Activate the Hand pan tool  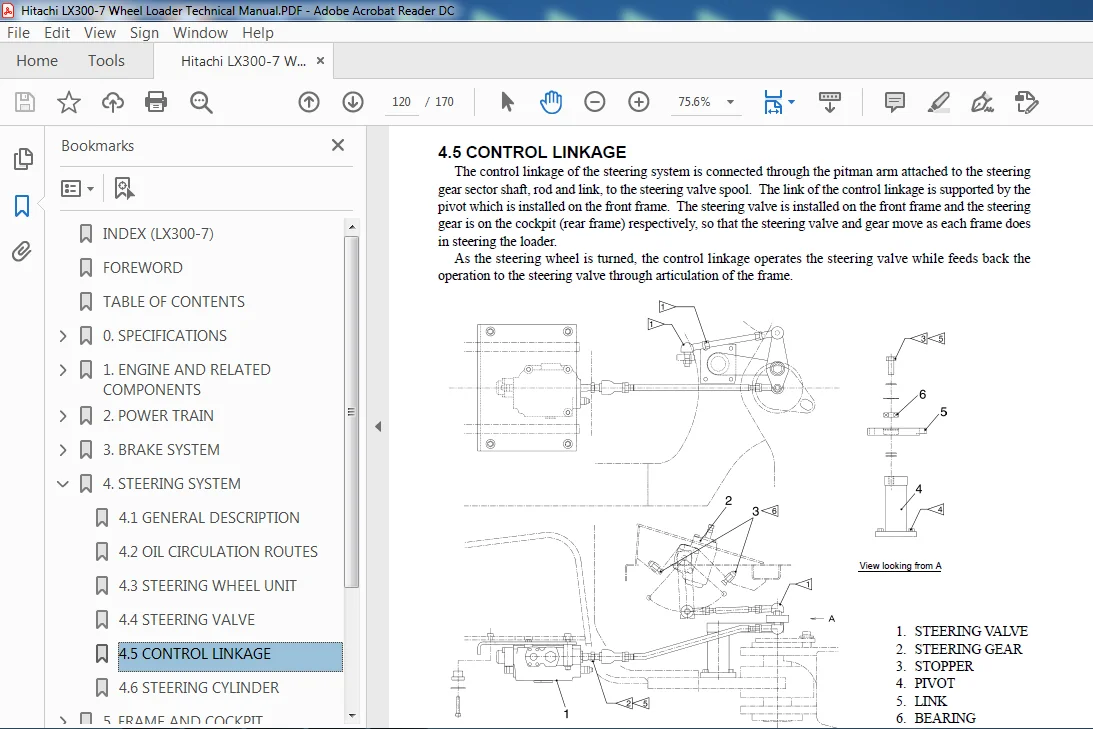[x=551, y=102]
